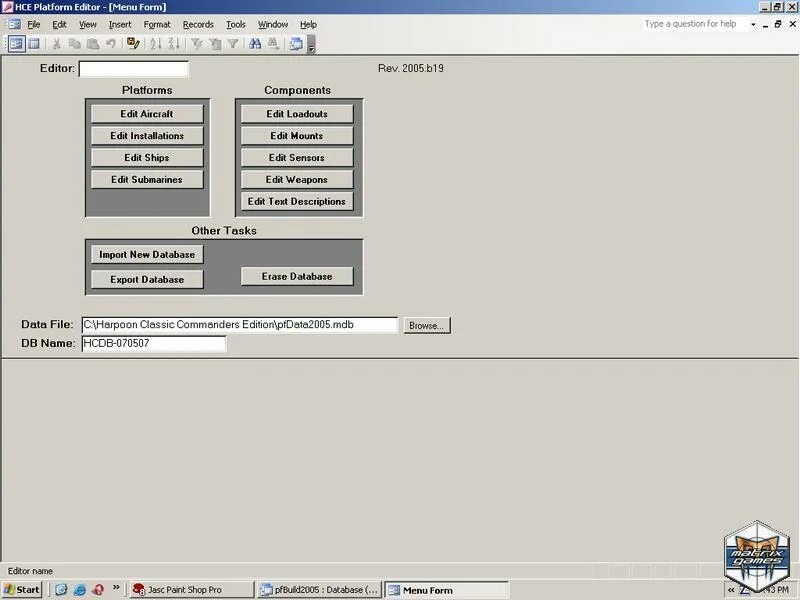Viewport: 800px width, 600px height.
Task: Open the View menu
Action: coord(88,24)
